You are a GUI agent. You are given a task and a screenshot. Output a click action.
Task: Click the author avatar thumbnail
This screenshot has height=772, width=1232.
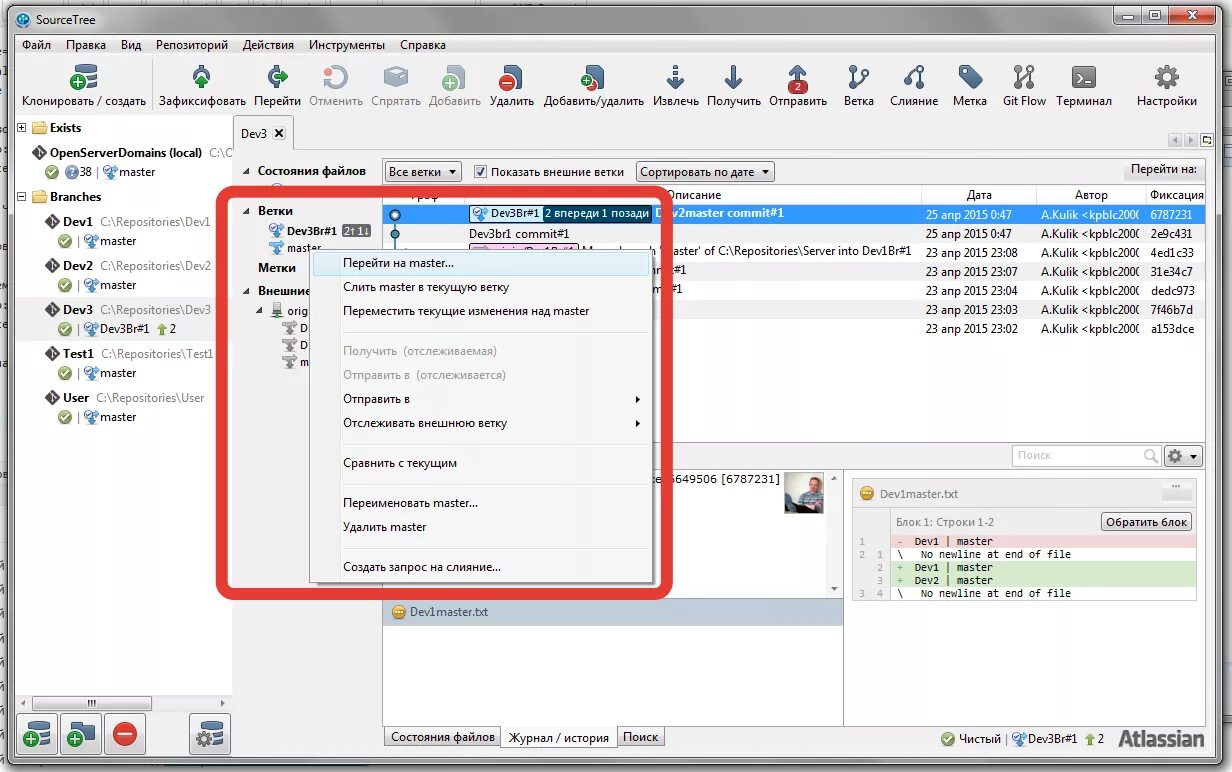tap(803, 492)
